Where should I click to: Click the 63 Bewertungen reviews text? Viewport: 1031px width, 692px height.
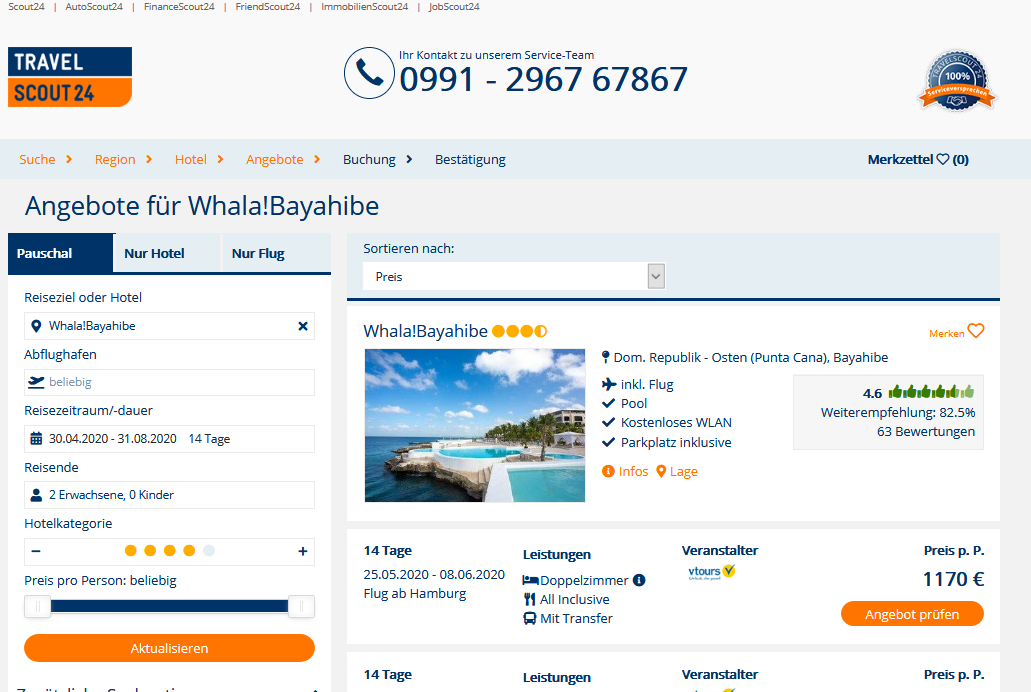click(926, 432)
